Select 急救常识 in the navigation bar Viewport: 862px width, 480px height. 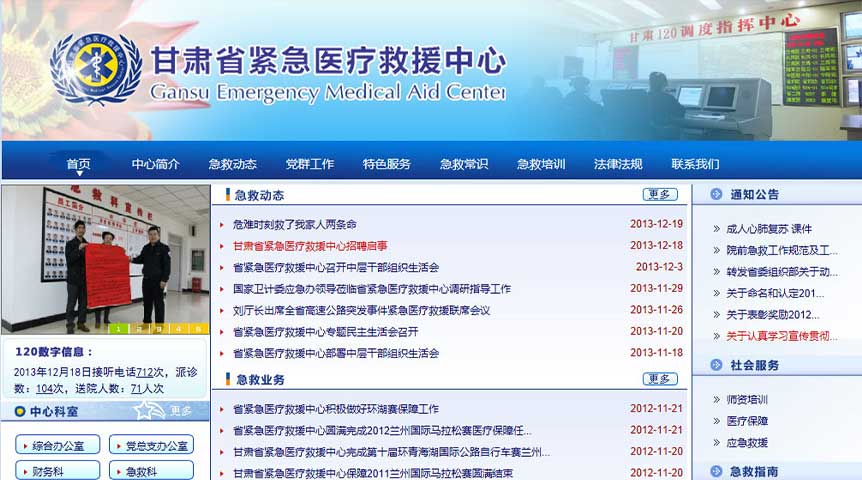point(463,164)
